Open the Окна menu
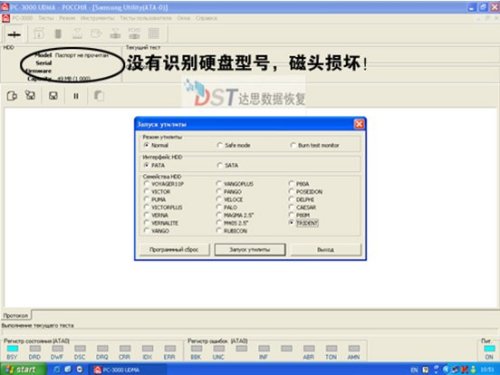This screenshot has width=500, height=375. tap(183, 18)
